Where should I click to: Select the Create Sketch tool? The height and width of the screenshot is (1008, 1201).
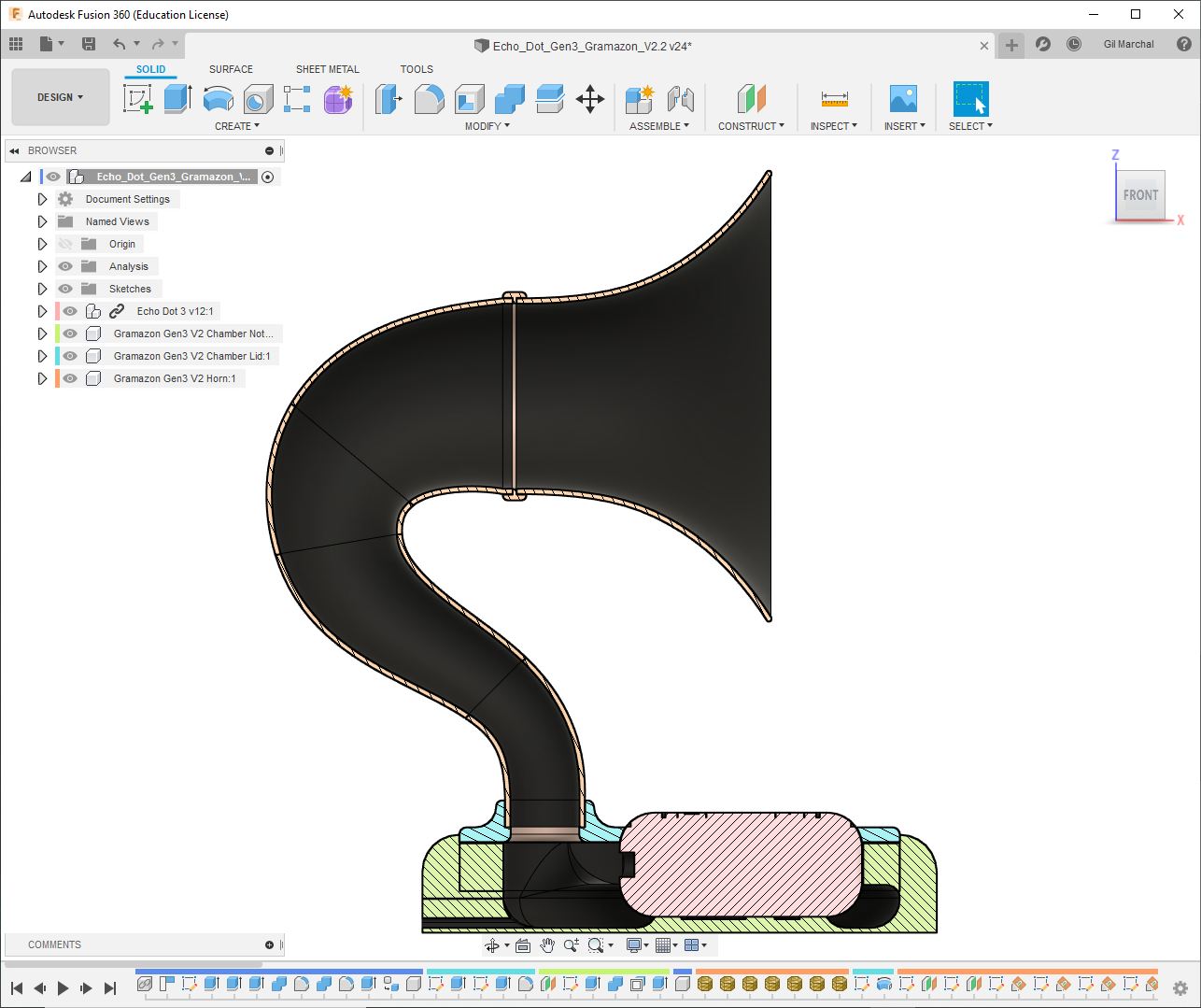click(x=137, y=98)
